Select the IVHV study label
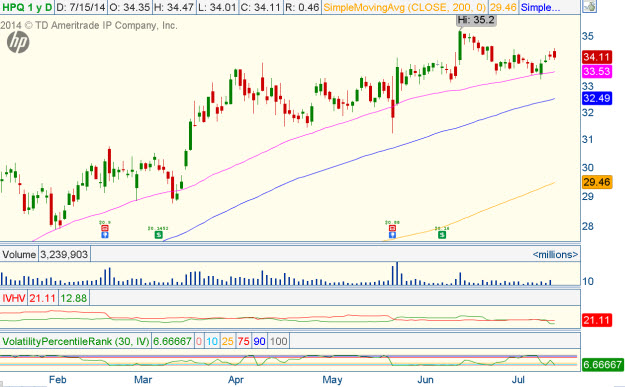625x387 pixels. coord(14,298)
